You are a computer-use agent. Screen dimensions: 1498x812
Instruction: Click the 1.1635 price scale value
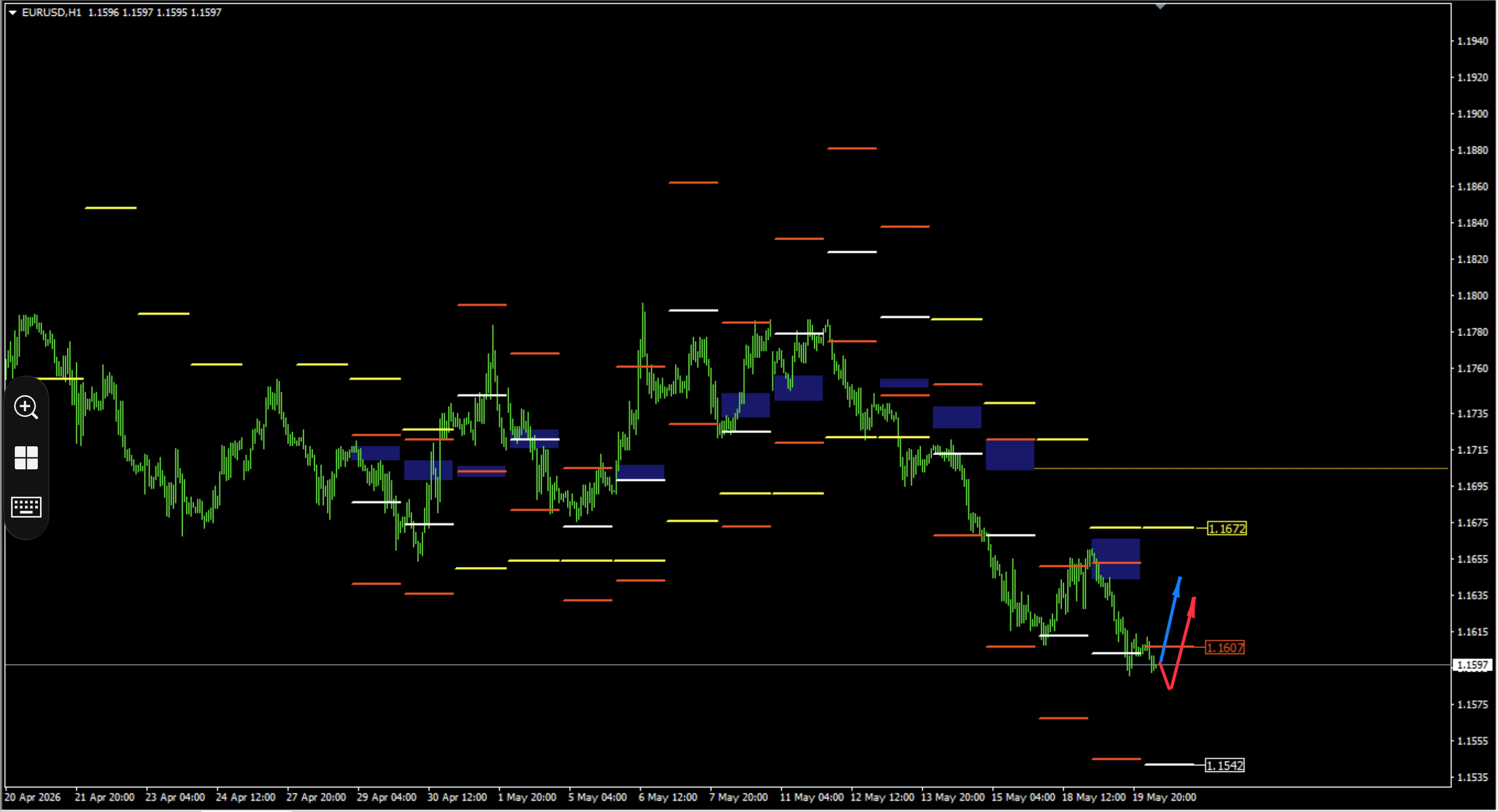(1472, 595)
